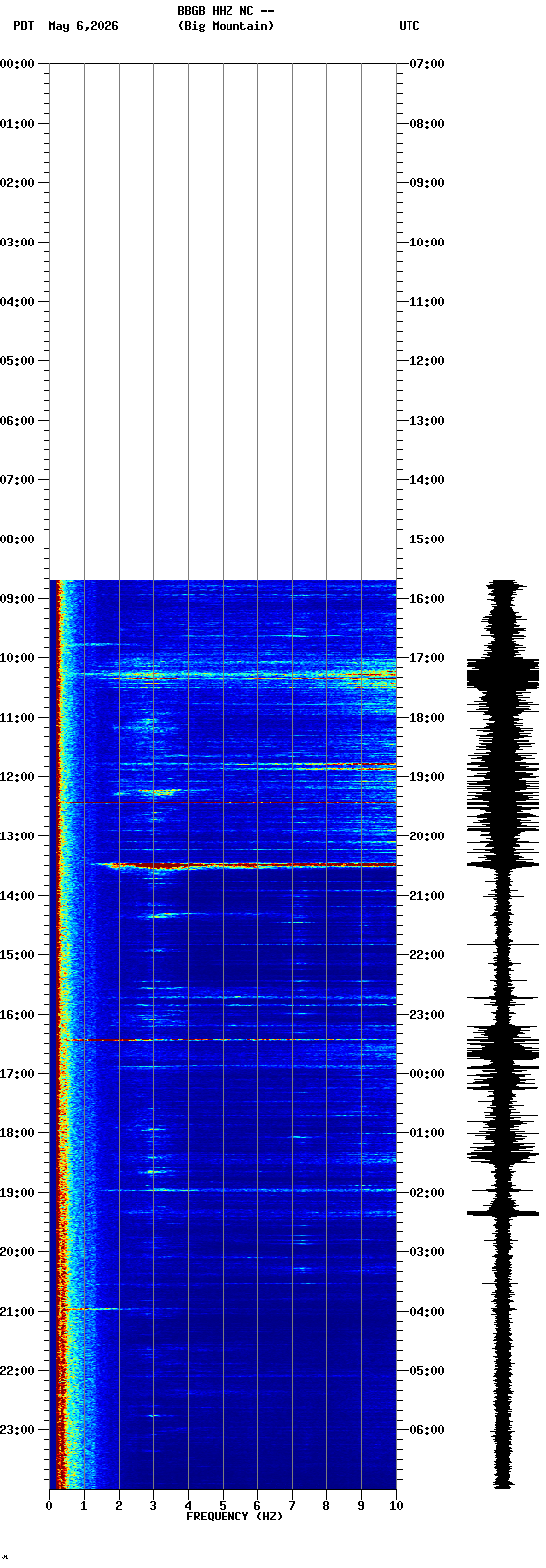Viewport: 546px width, 1568px height.
Task: Select the PDT-axis "21:00" time label
Action: (18, 1312)
